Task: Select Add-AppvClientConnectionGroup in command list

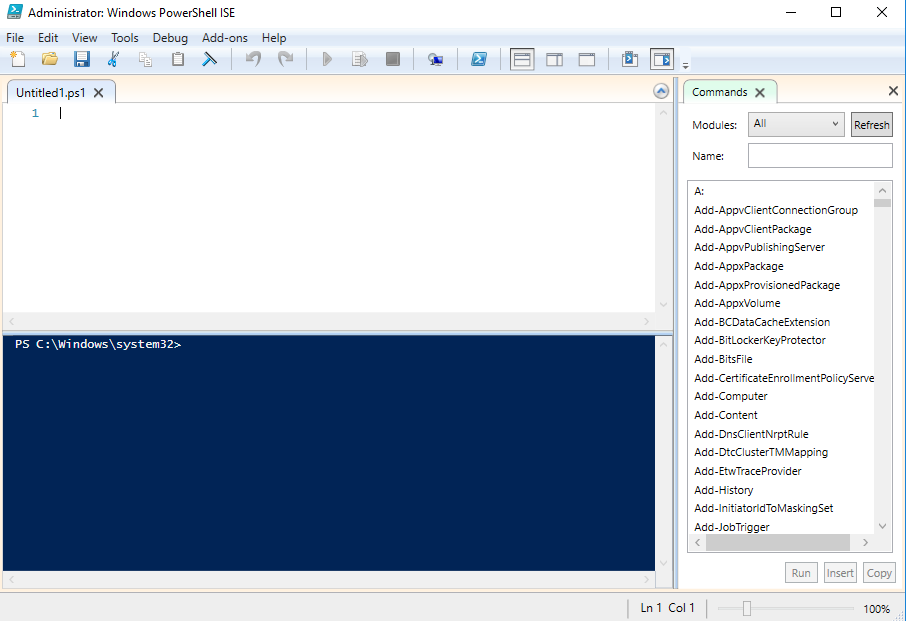Action: [776, 210]
